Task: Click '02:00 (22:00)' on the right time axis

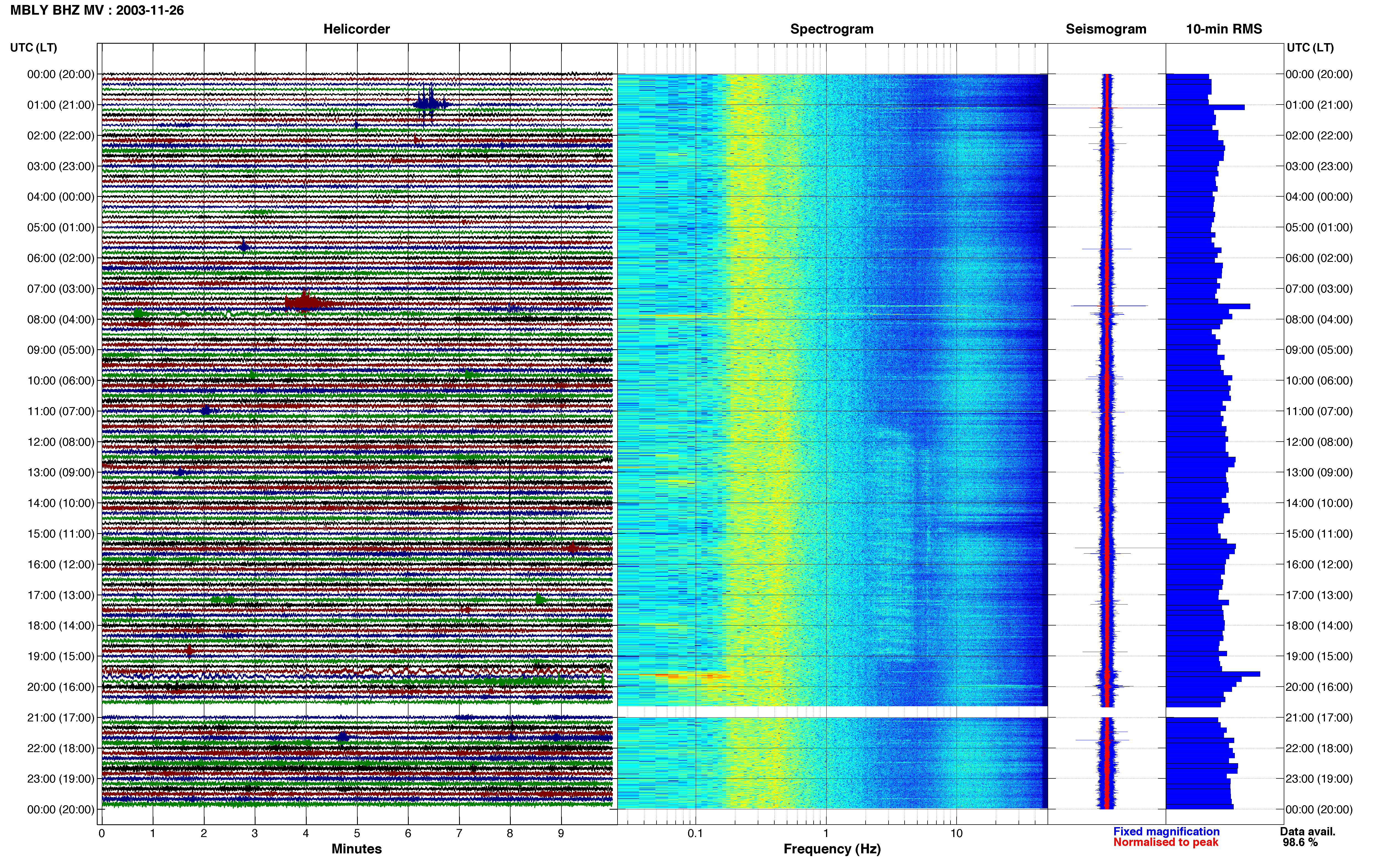Action: 1319,135
